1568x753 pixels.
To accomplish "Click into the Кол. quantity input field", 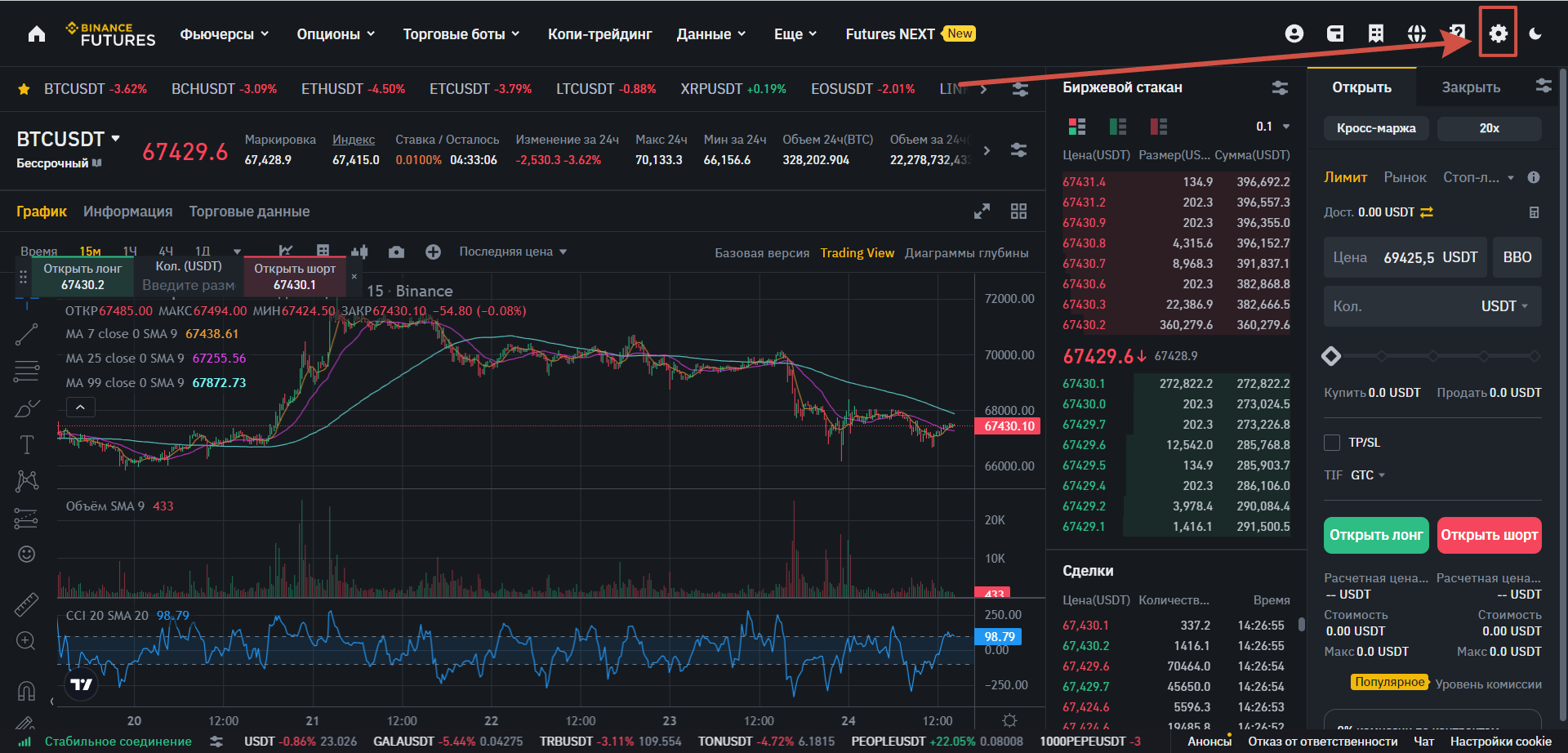I will pos(1432,306).
